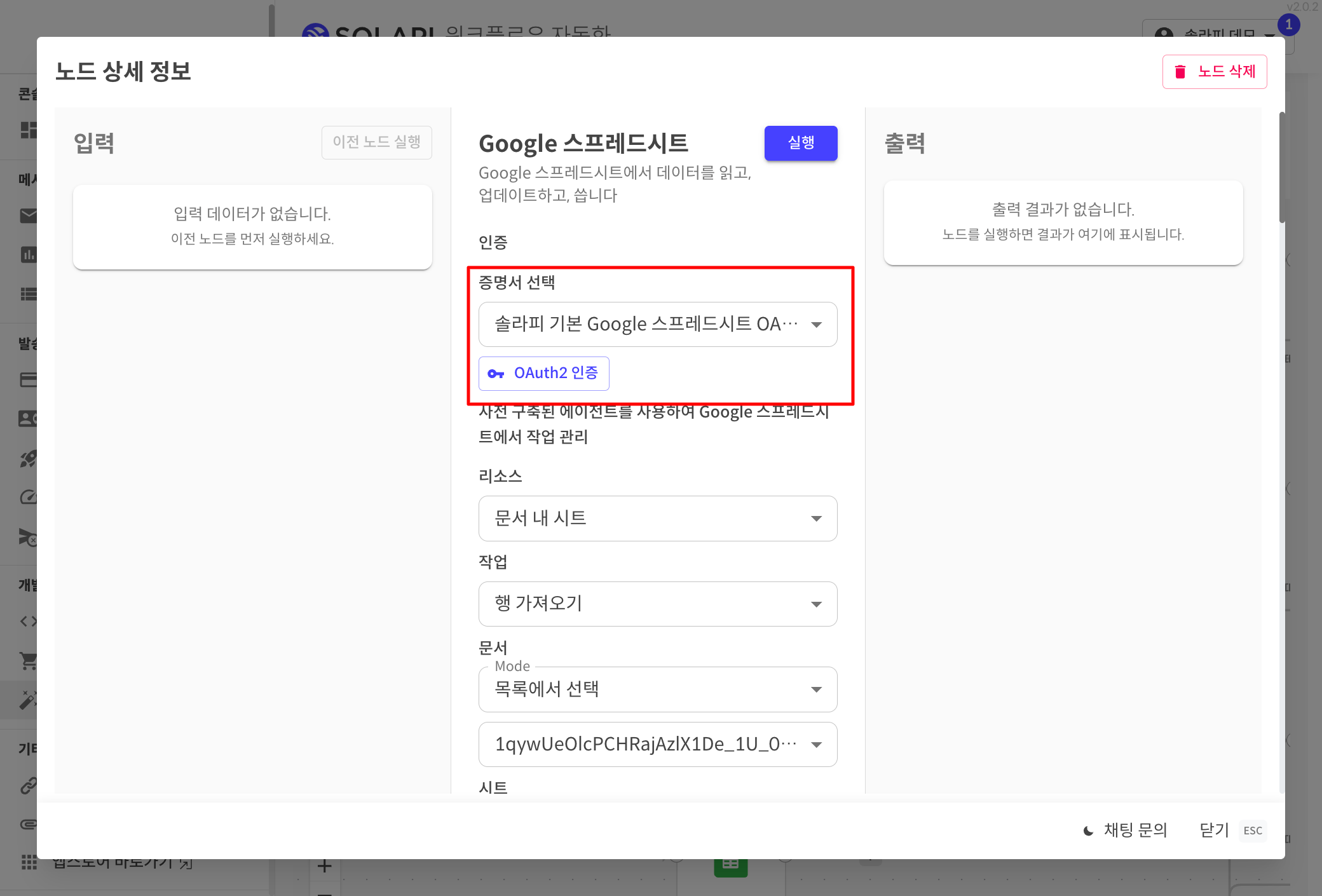
Task: Click the OAuth2 인증 button
Action: 543,374
